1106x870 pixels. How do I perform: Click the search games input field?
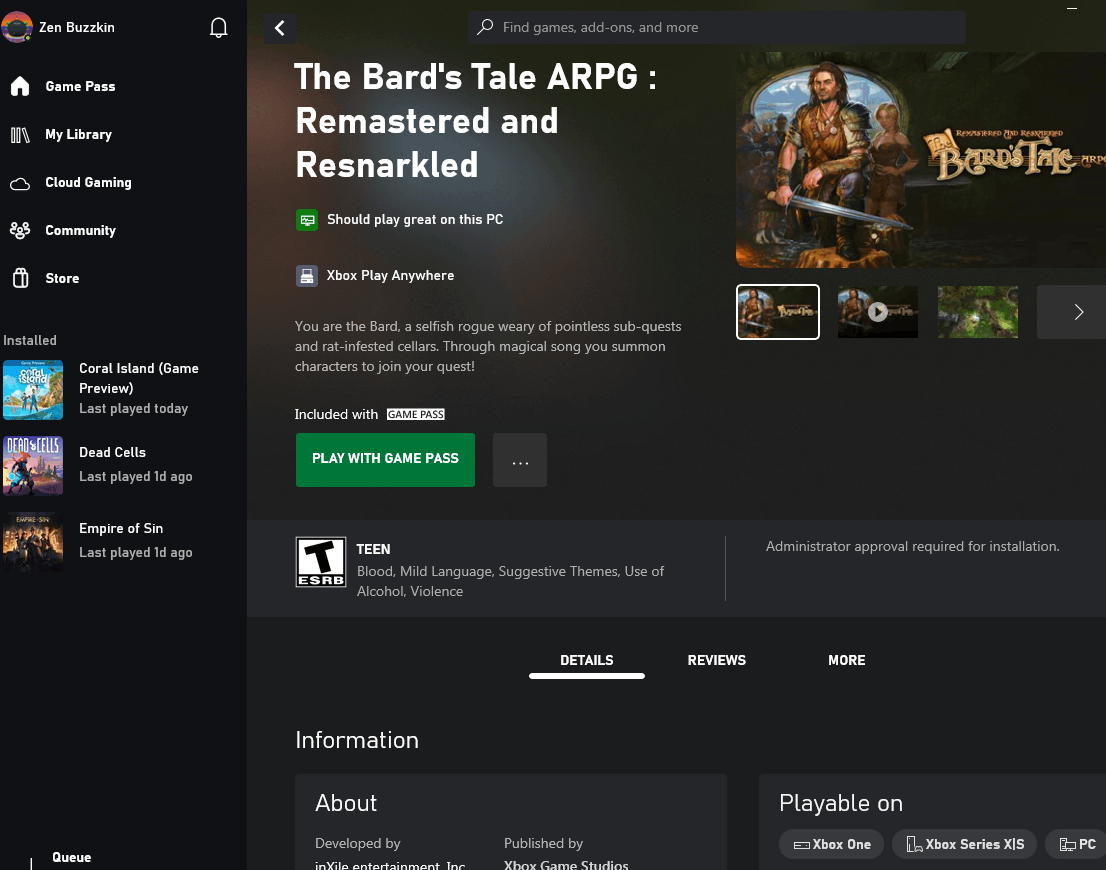717,28
